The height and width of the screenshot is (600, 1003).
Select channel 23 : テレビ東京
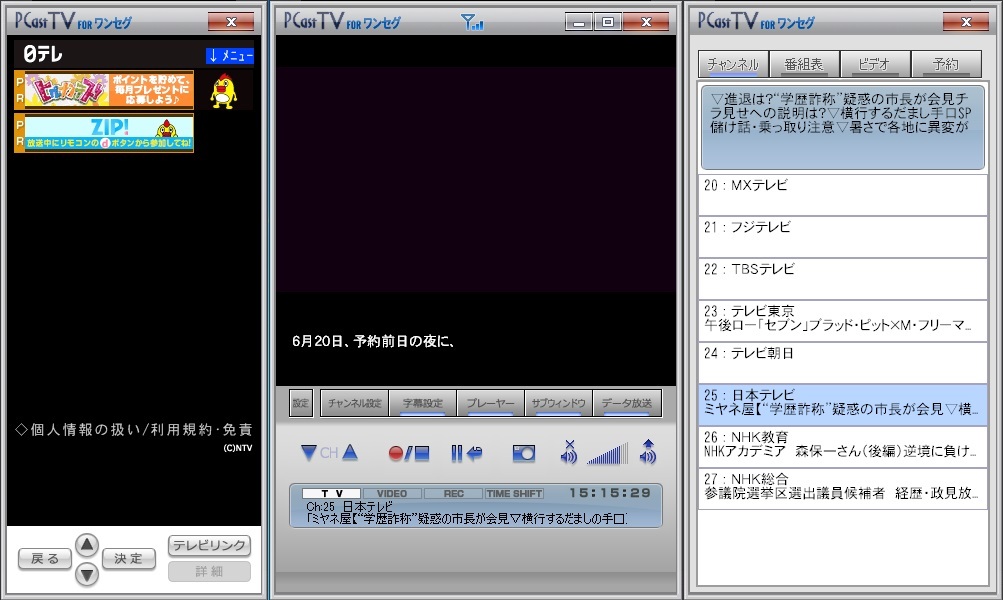point(842,321)
